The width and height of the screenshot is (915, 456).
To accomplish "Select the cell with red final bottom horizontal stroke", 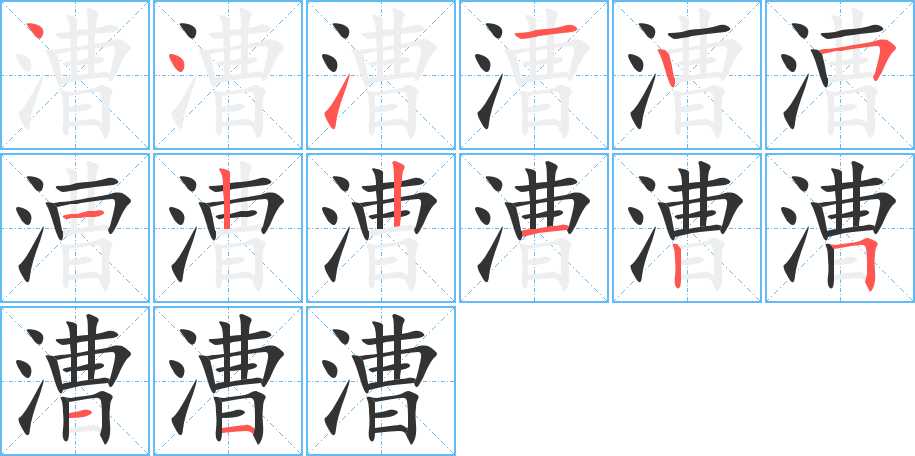I will click(228, 381).
